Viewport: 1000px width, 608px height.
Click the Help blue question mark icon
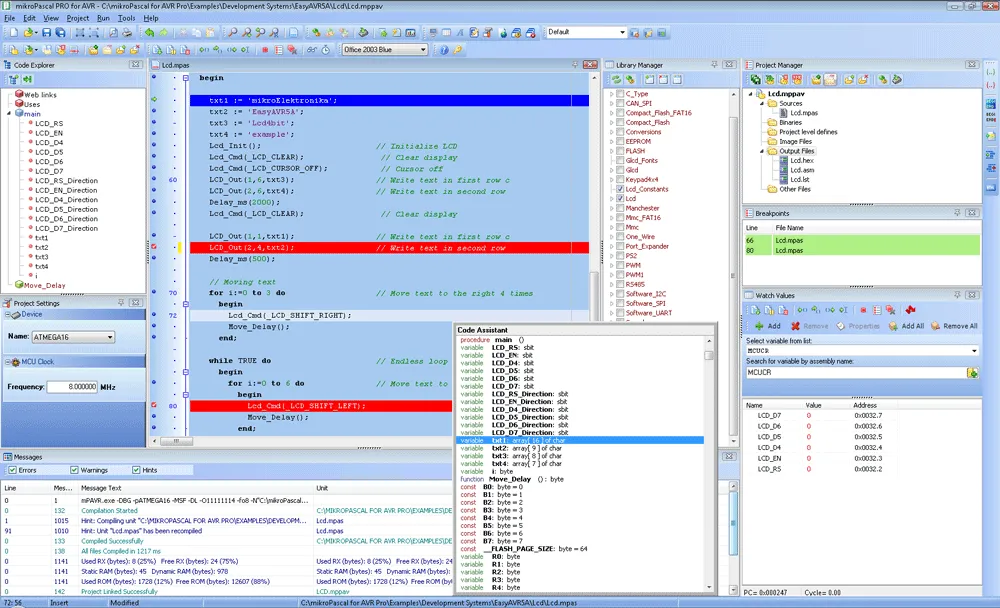(444, 49)
